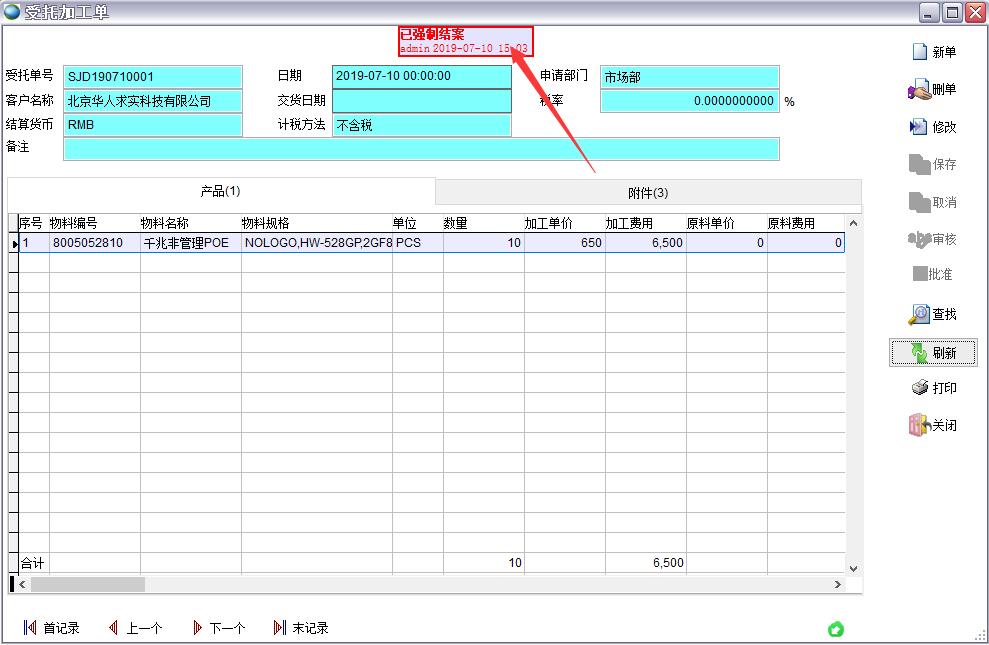The image size is (989, 645).
Task: Select table row with 8005052810
Action: click(88, 243)
